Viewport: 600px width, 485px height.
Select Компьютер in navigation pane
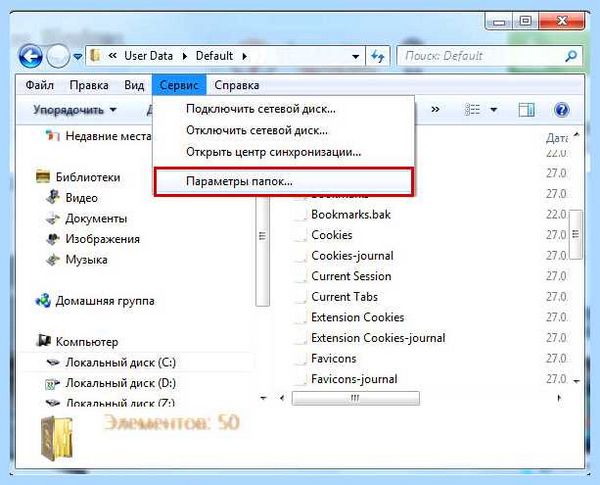87,342
